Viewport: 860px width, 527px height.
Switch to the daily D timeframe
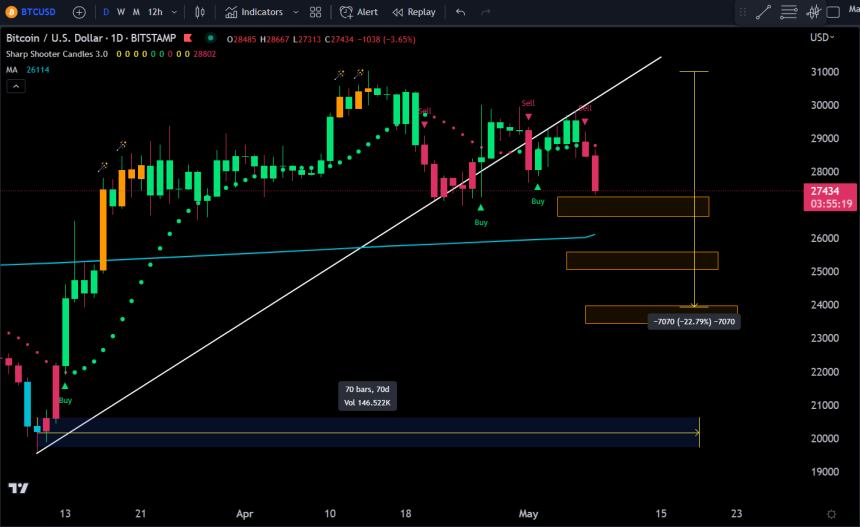pos(107,12)
